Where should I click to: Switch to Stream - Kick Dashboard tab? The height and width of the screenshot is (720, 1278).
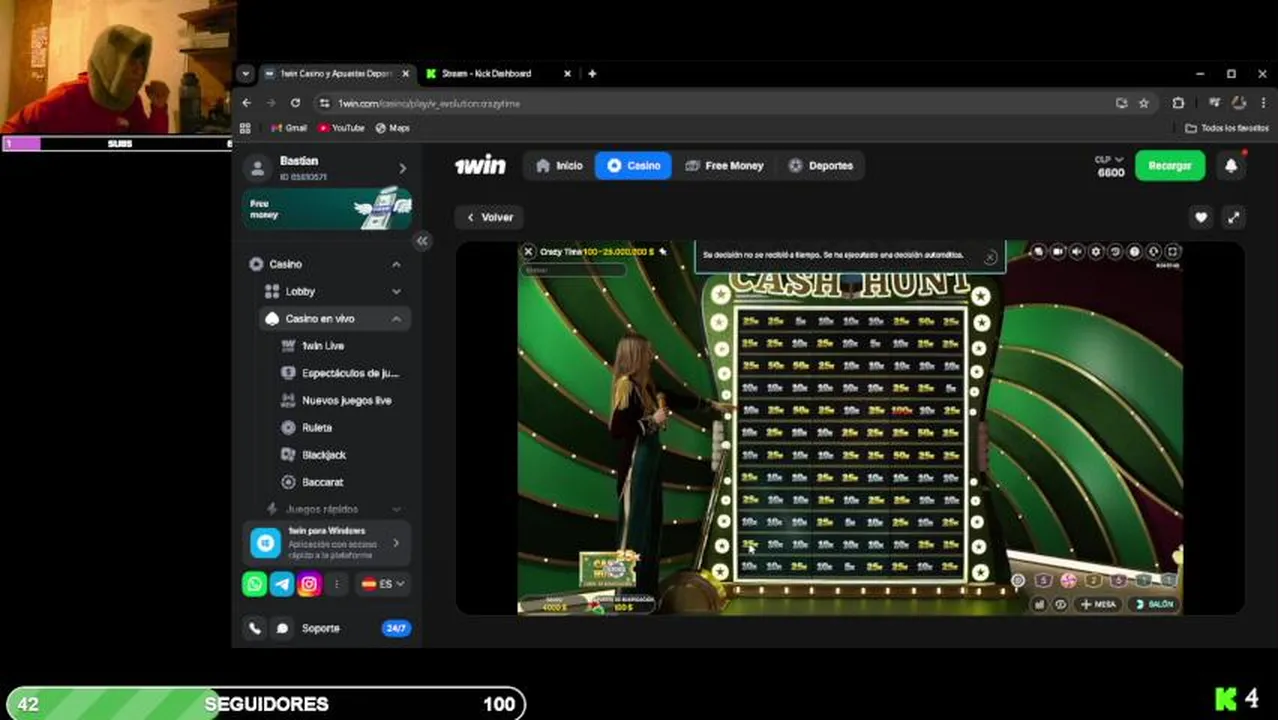click(497, 73)
